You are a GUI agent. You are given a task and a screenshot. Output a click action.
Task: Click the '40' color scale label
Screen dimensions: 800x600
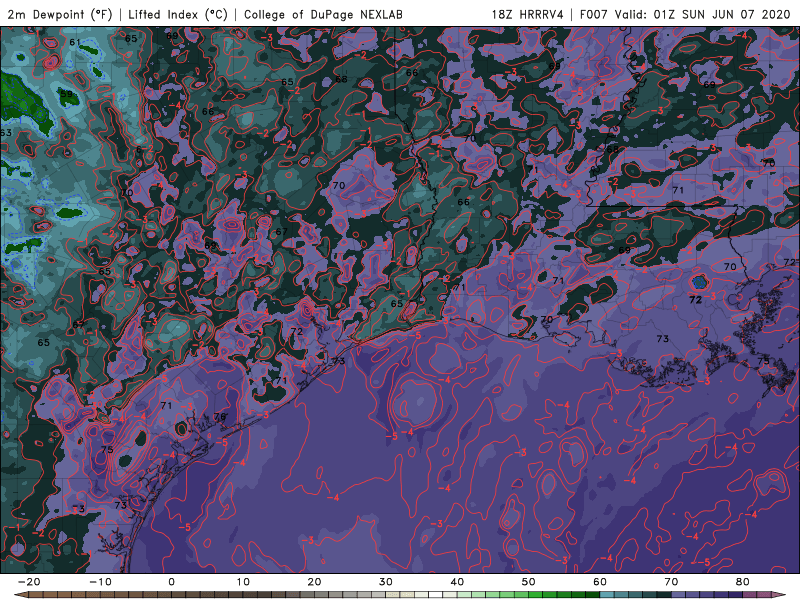457,582
